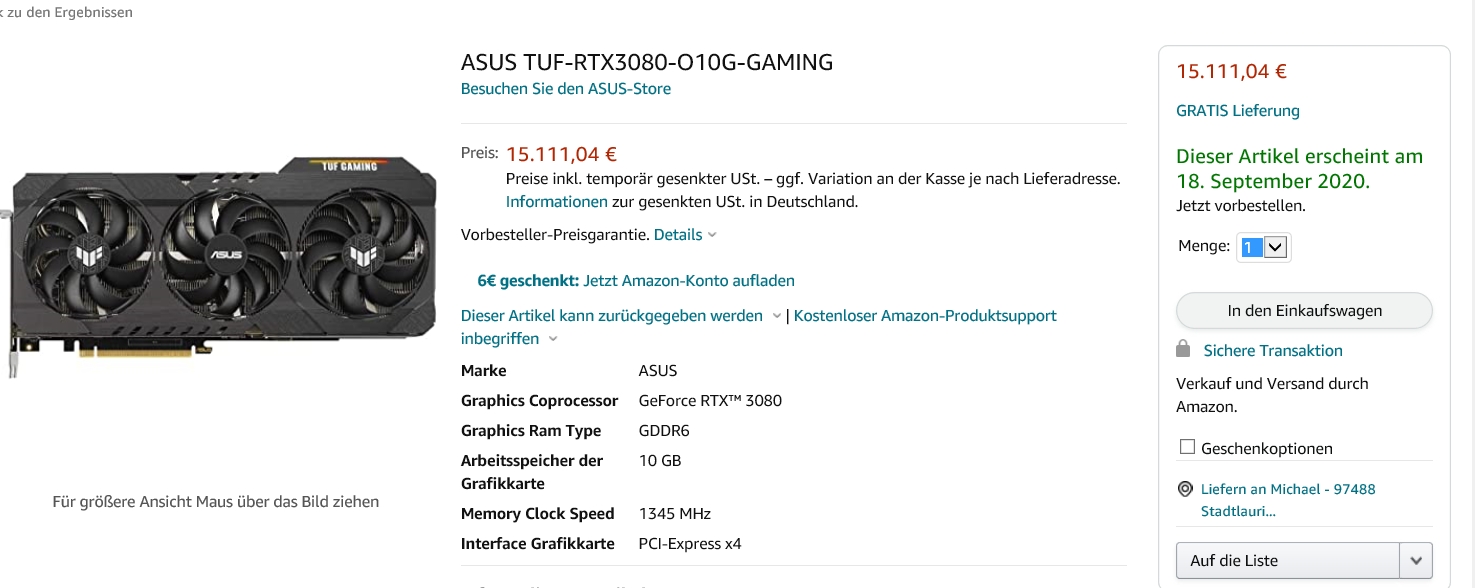Viewport: 1475px width, 588px height.
Task: Open the Auf die Liste dropdown arrow
Action: click(1417, 560)
